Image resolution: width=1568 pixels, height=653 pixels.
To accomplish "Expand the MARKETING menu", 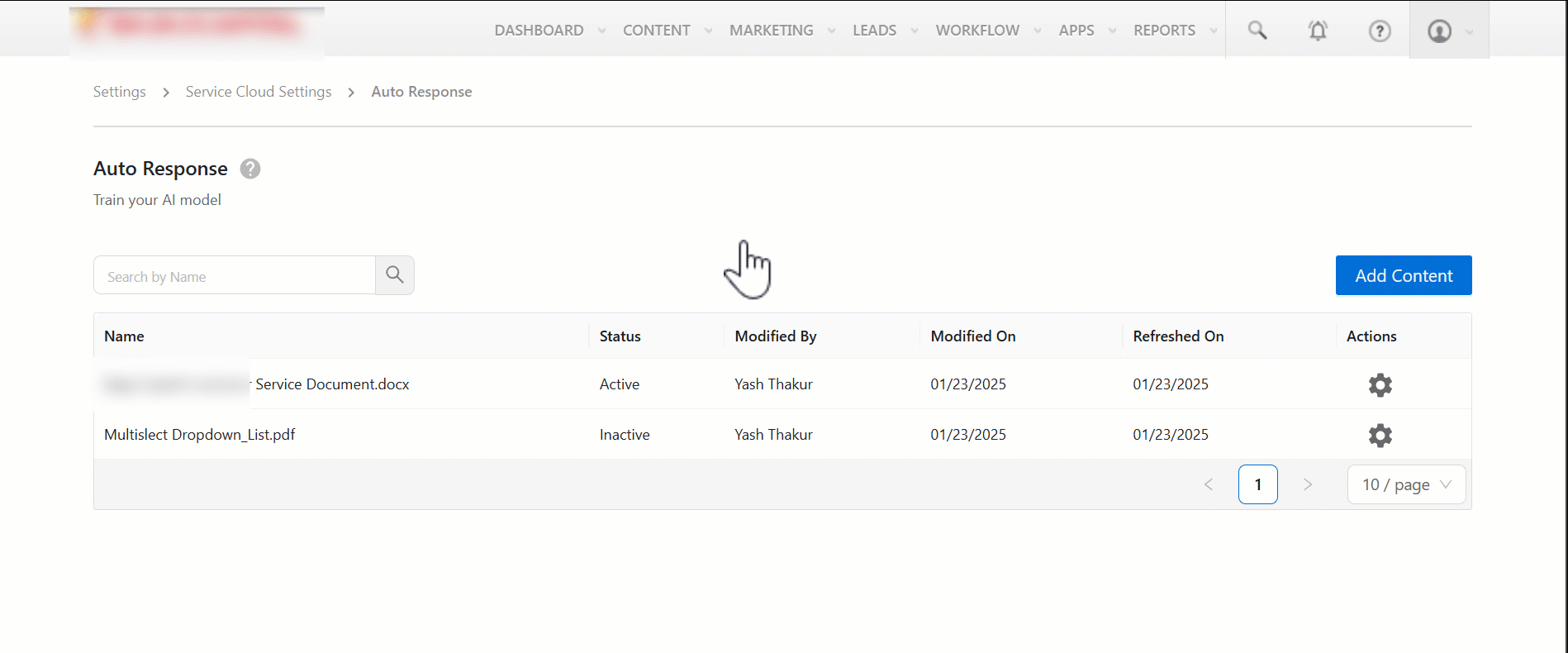I will point(771,31).
